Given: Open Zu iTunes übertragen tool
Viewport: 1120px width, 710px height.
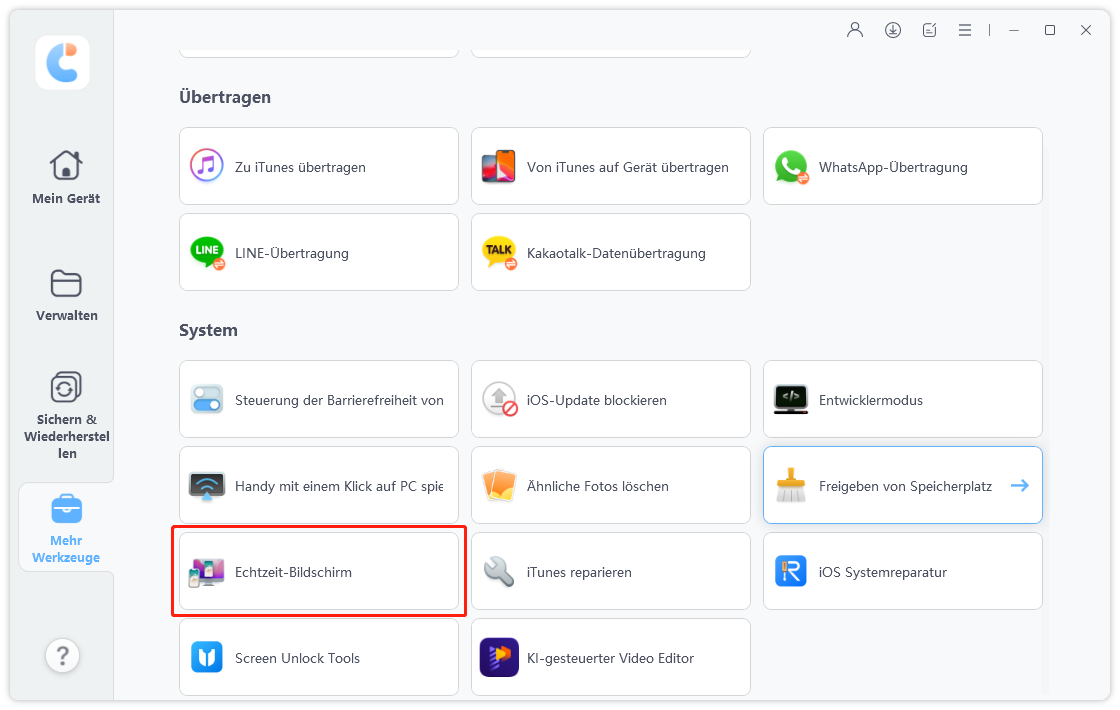Looking at the screenshot, I should 319,166.
